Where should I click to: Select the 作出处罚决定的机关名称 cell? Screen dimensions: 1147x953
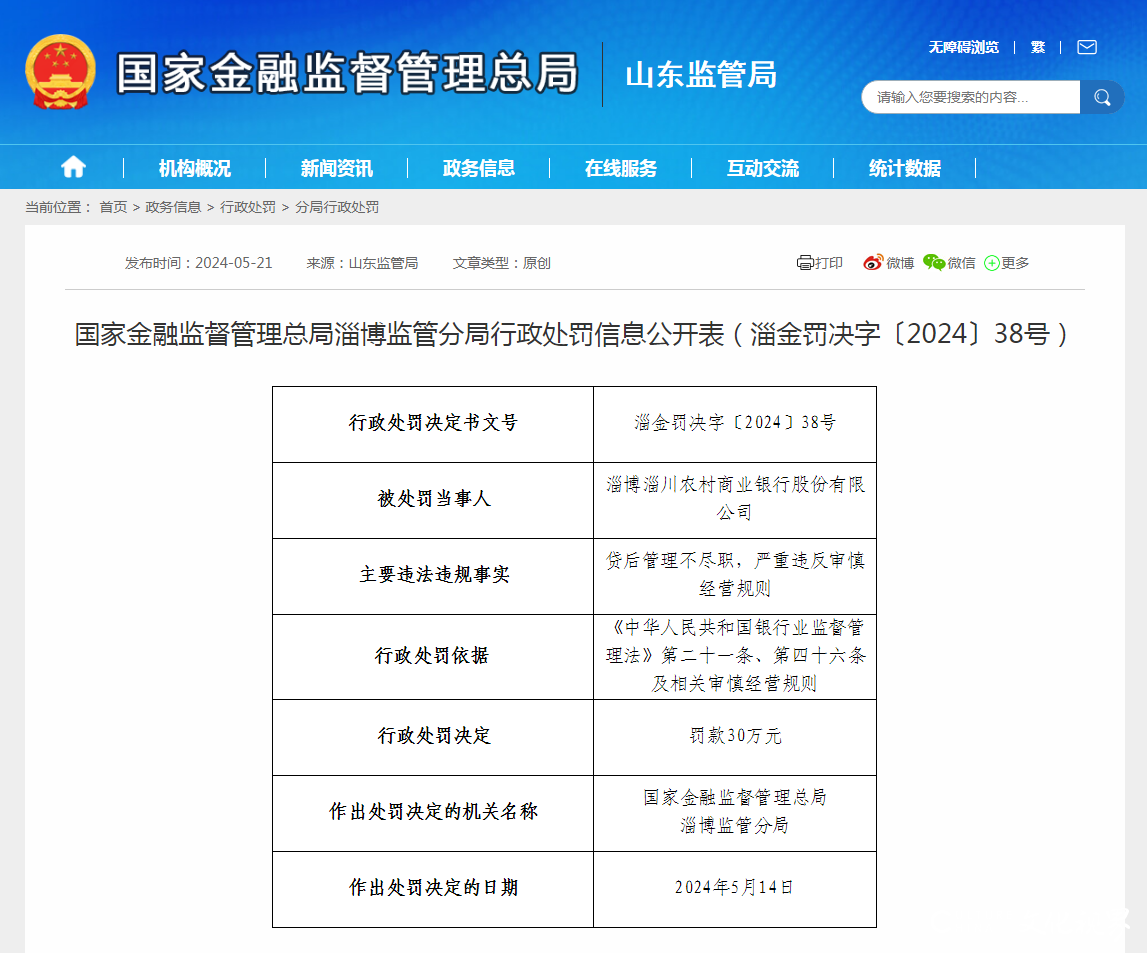click(433, 813)
